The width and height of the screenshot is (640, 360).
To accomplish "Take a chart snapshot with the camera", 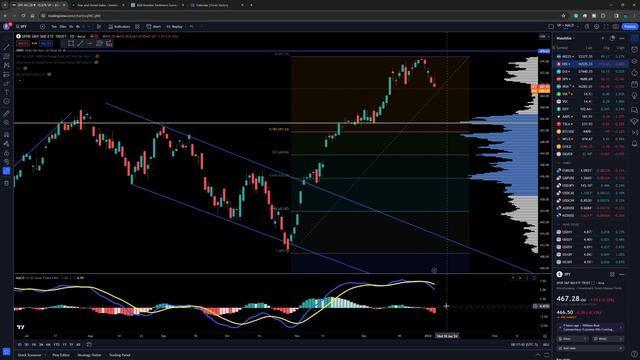I will coord(615,27).
